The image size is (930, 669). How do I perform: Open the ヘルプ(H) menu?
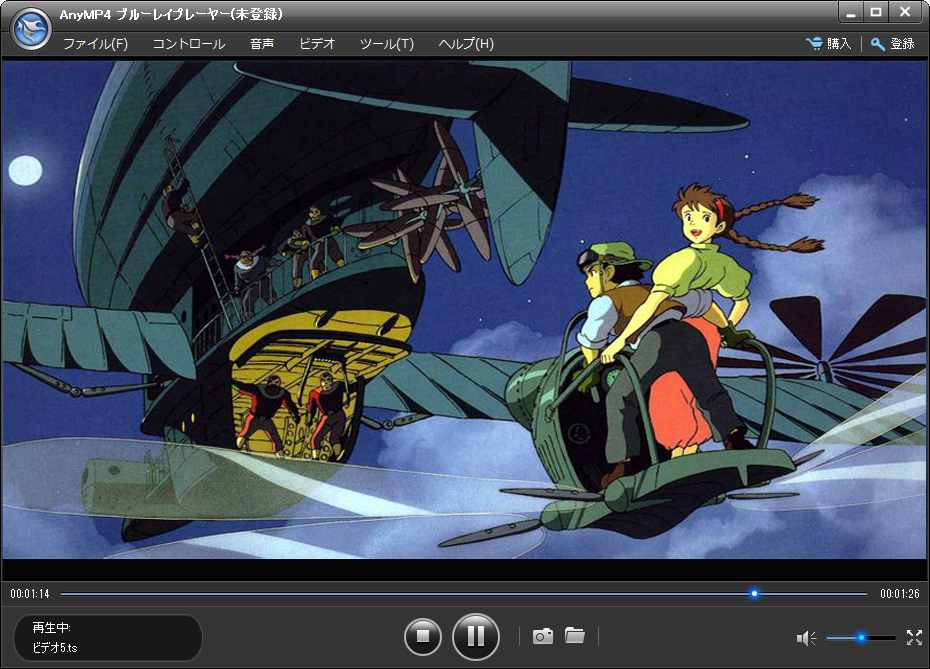point(466,44)
